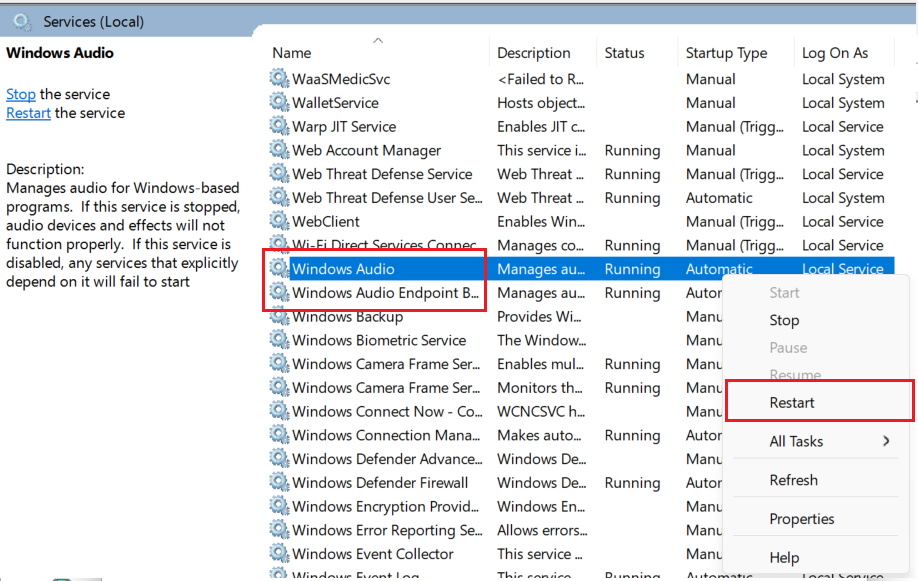This screenshot has width=918, height=581.
Task: Click the gear icon beside Web Threat Defense Service
Action: 279,173
